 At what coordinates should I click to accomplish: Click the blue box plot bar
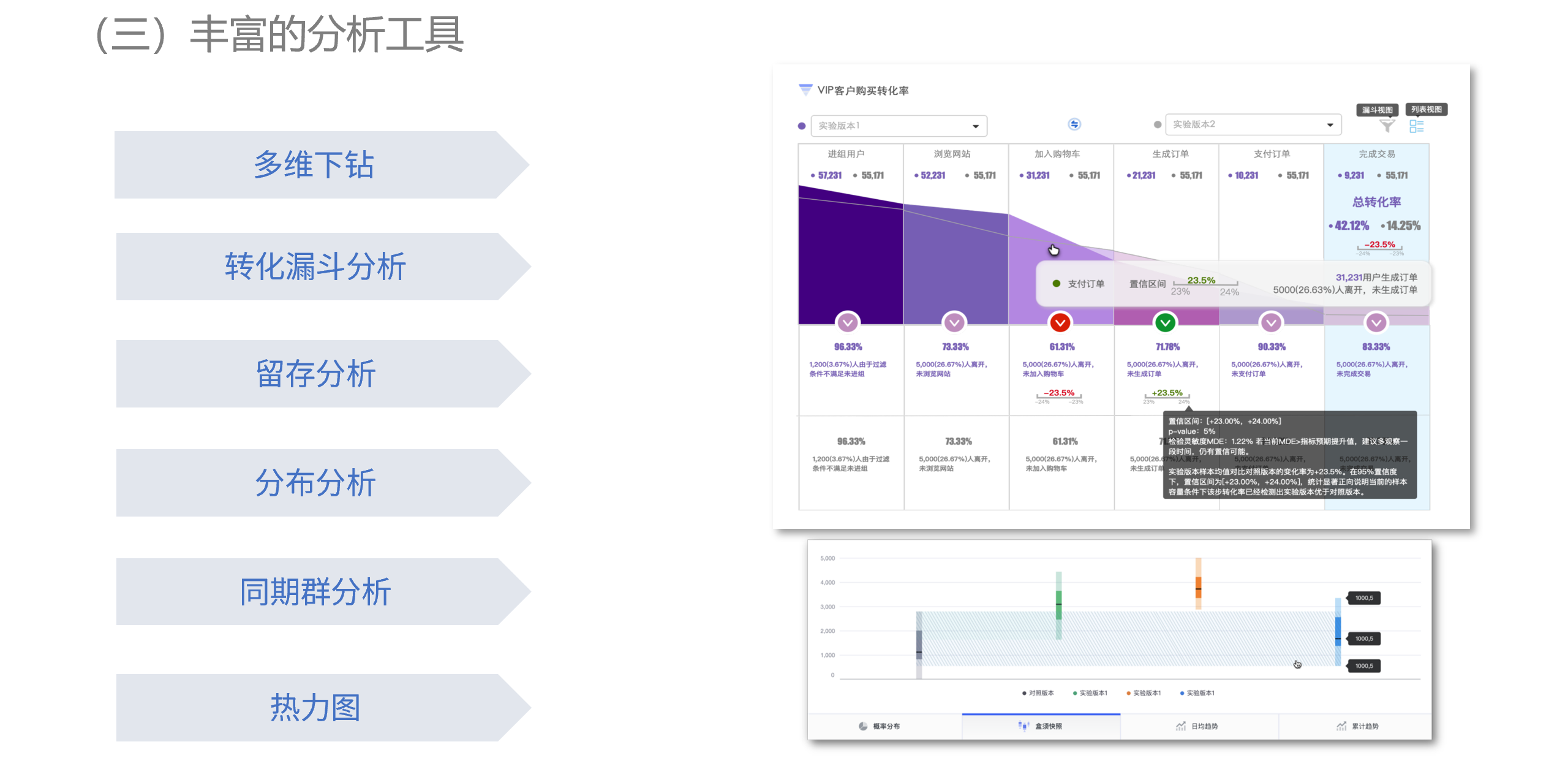pyautogui.click(x=1338, y=631)
